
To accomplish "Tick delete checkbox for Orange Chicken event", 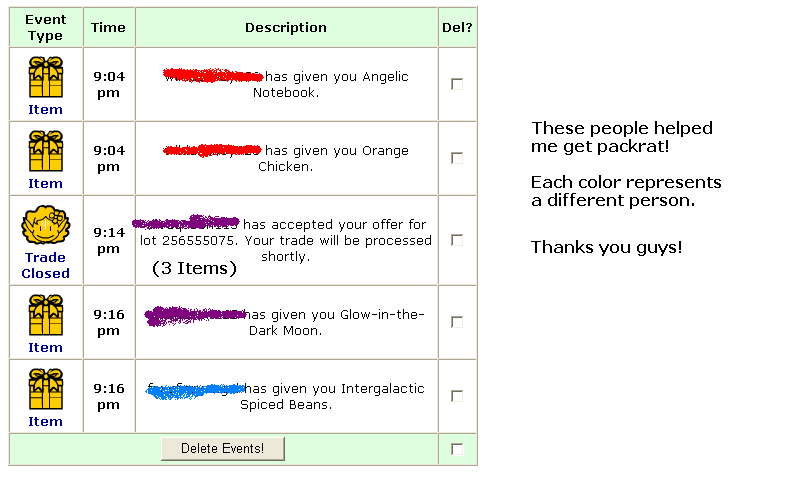I will (457, 158).
